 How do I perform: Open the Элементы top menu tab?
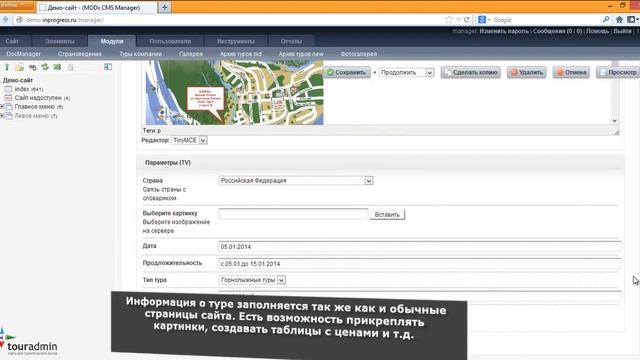60,41
